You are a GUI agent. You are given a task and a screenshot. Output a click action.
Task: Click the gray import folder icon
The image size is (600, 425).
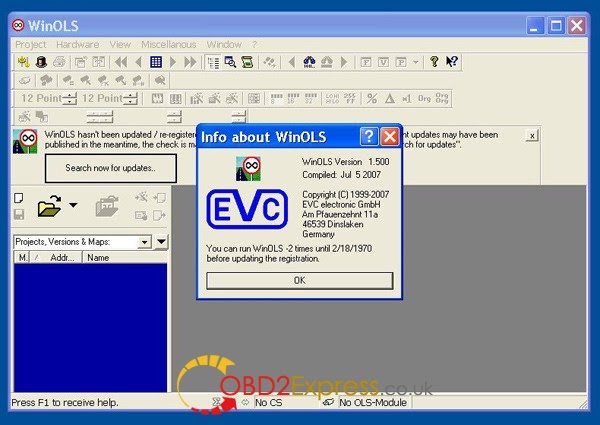click(107, 206)
